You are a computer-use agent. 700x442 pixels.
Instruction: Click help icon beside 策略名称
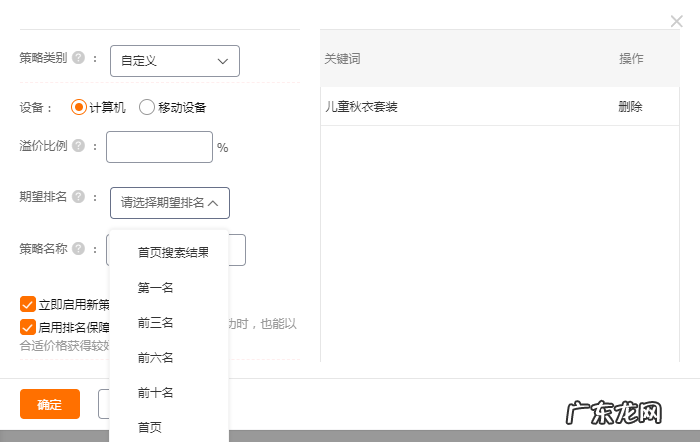click(79, 249)
